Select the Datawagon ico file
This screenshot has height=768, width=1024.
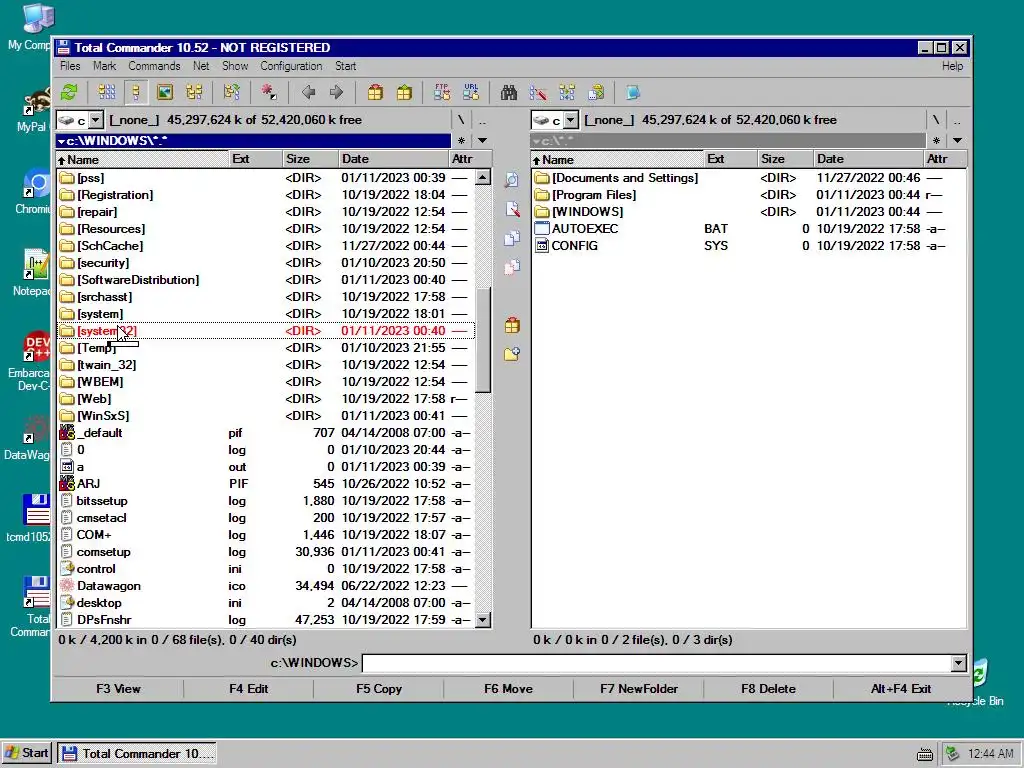[x=266, y=586]
